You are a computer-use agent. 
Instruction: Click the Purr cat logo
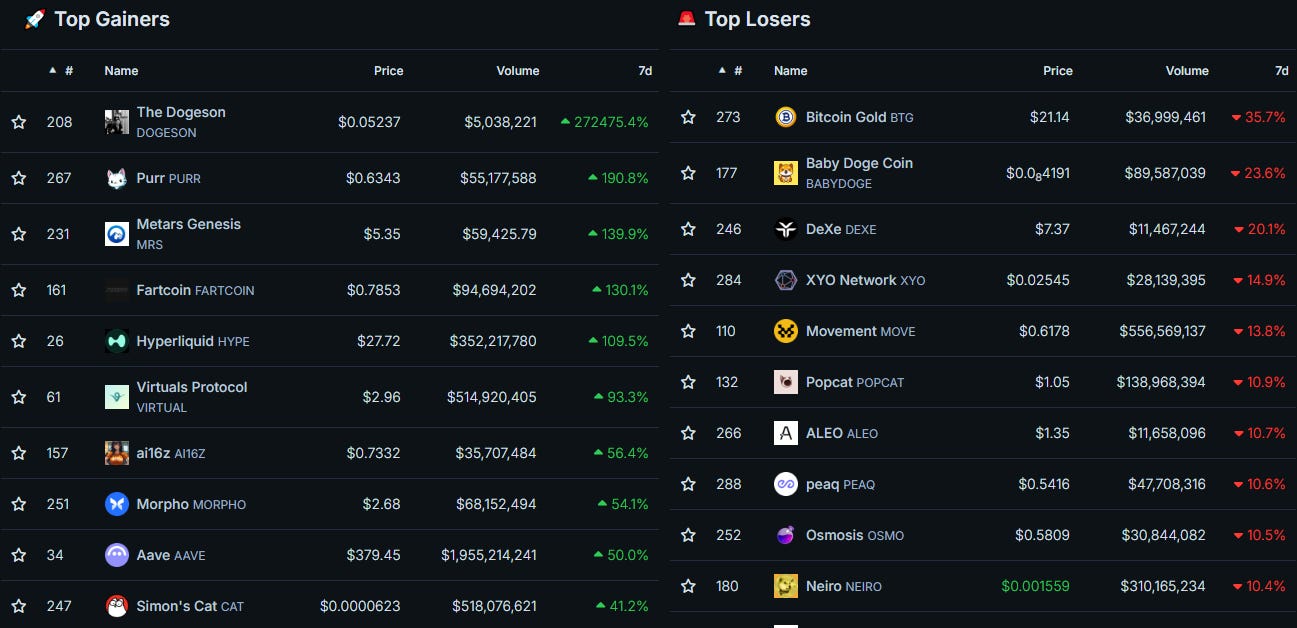(x=117, y=178)
